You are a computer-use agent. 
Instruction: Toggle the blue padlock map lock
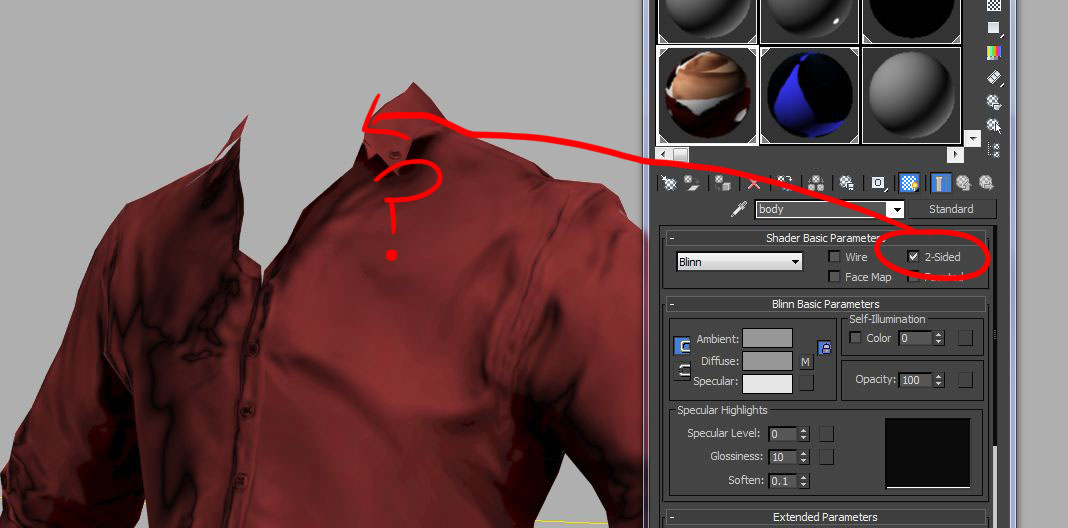(x=825, y=347)
